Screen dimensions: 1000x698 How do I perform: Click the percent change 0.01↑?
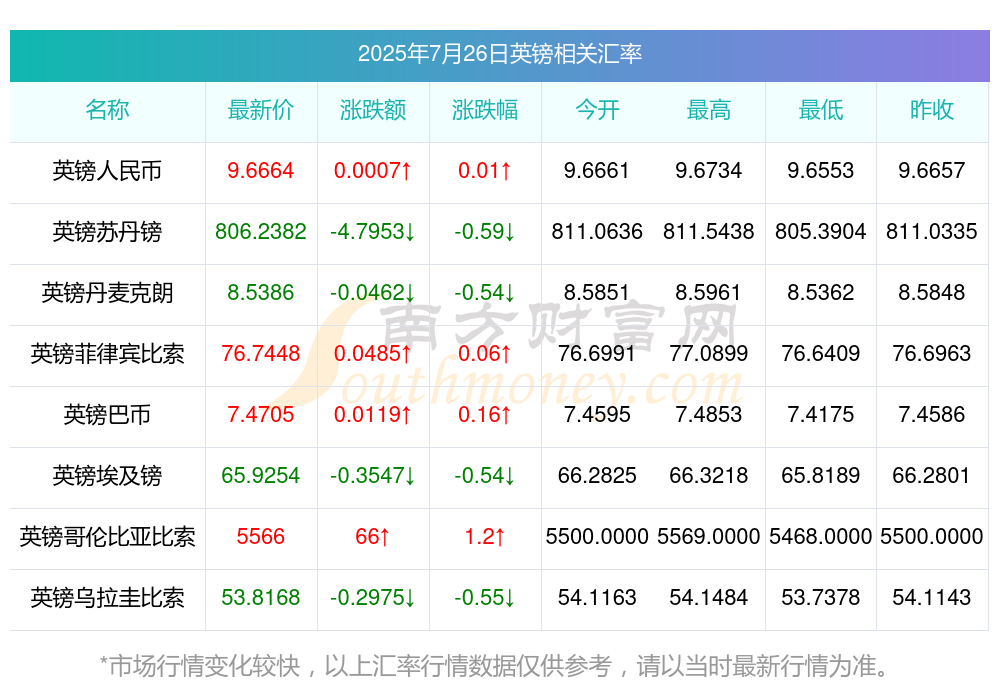(485, 170)
